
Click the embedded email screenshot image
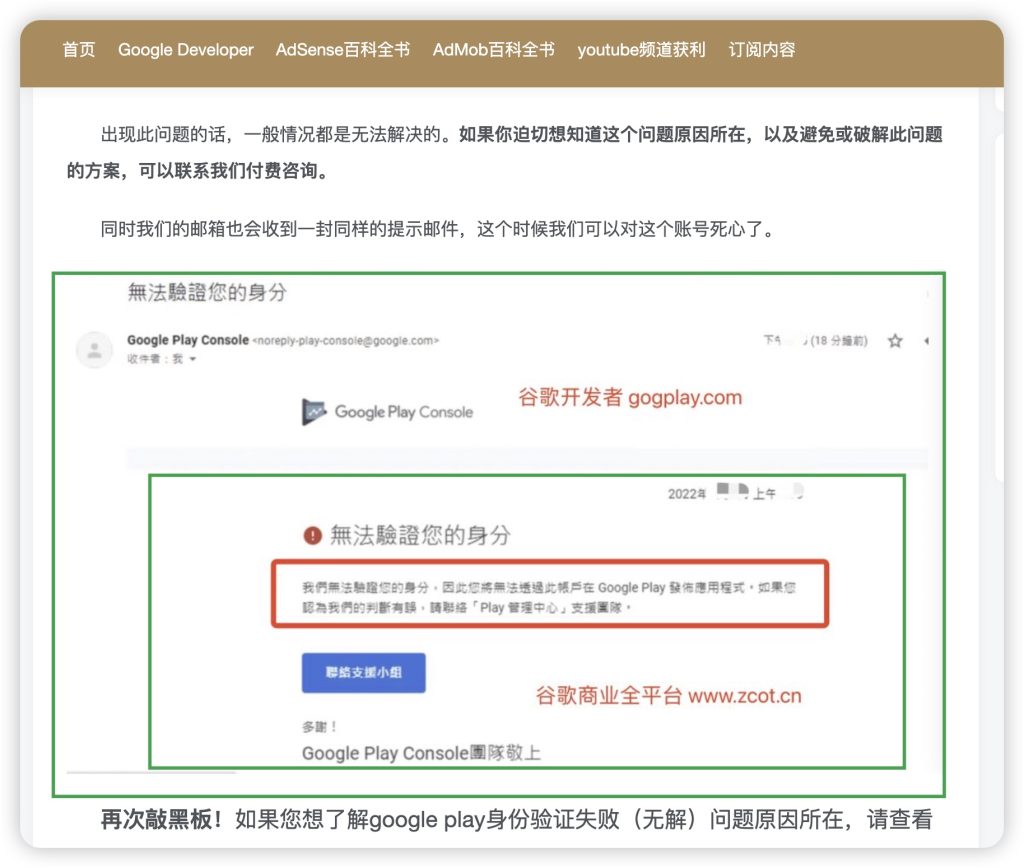(499, 534)
